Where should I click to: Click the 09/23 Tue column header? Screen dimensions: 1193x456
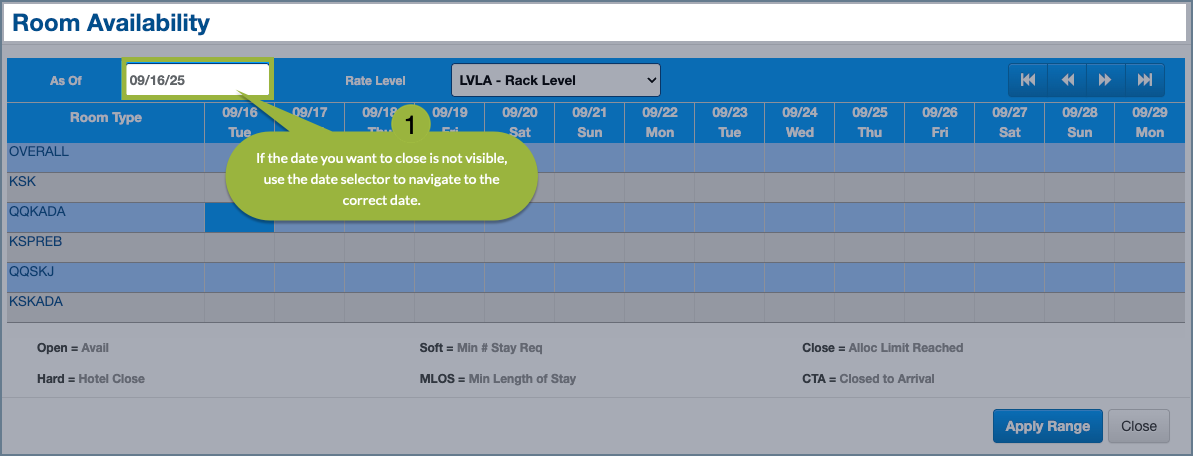point(729,122)
